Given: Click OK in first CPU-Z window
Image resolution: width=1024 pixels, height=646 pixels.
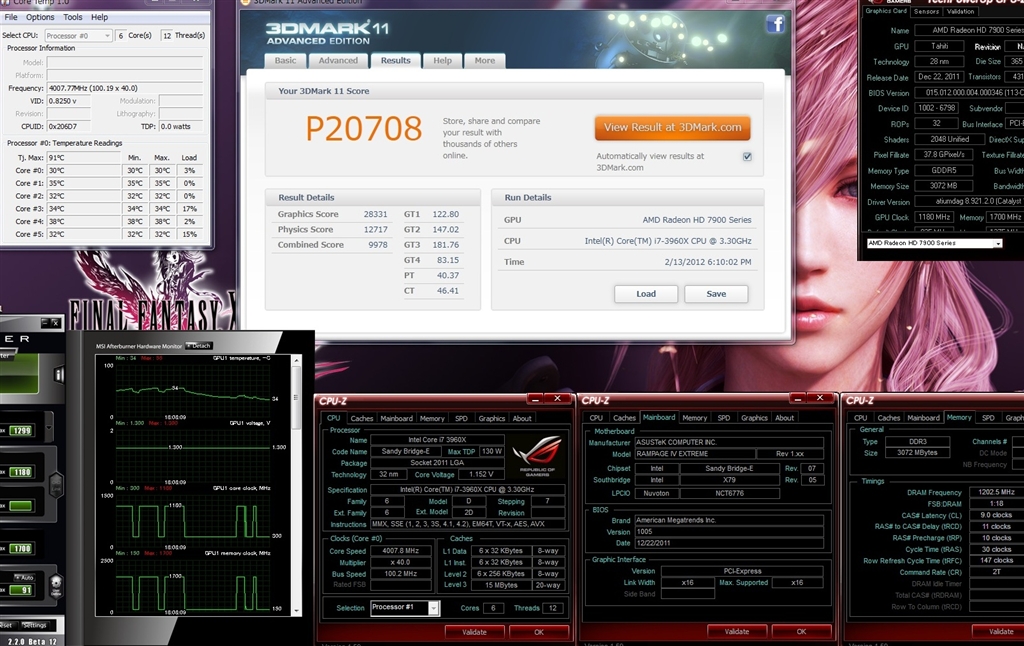Looking at the screenshot, I should point(539,632).
